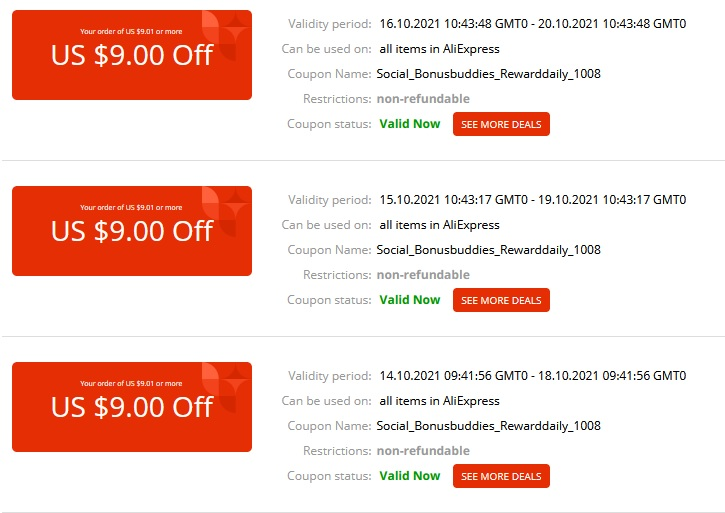This screenshot has width=725, height=513.
Task: Open the first US $9.00 Off coupon card
Action: coord(132,55)
